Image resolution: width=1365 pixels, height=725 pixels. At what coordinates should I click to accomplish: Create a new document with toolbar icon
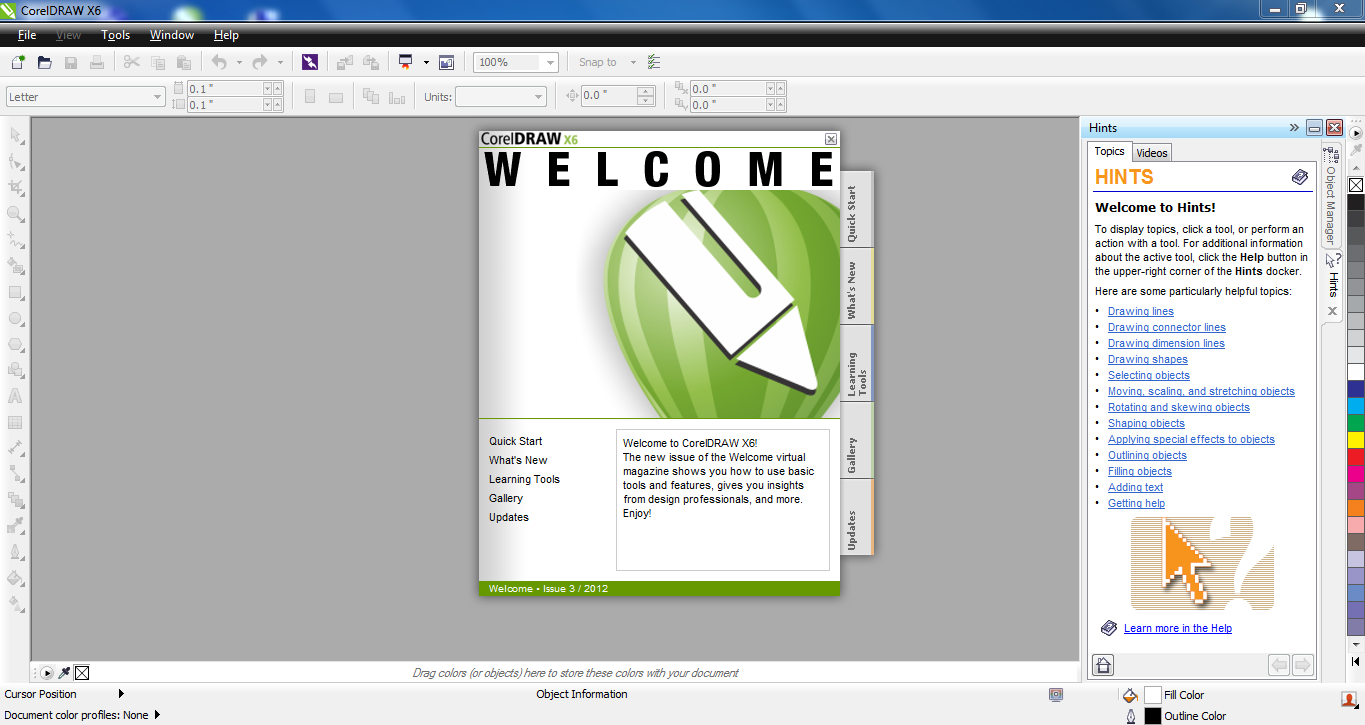(x=18, y=62)
